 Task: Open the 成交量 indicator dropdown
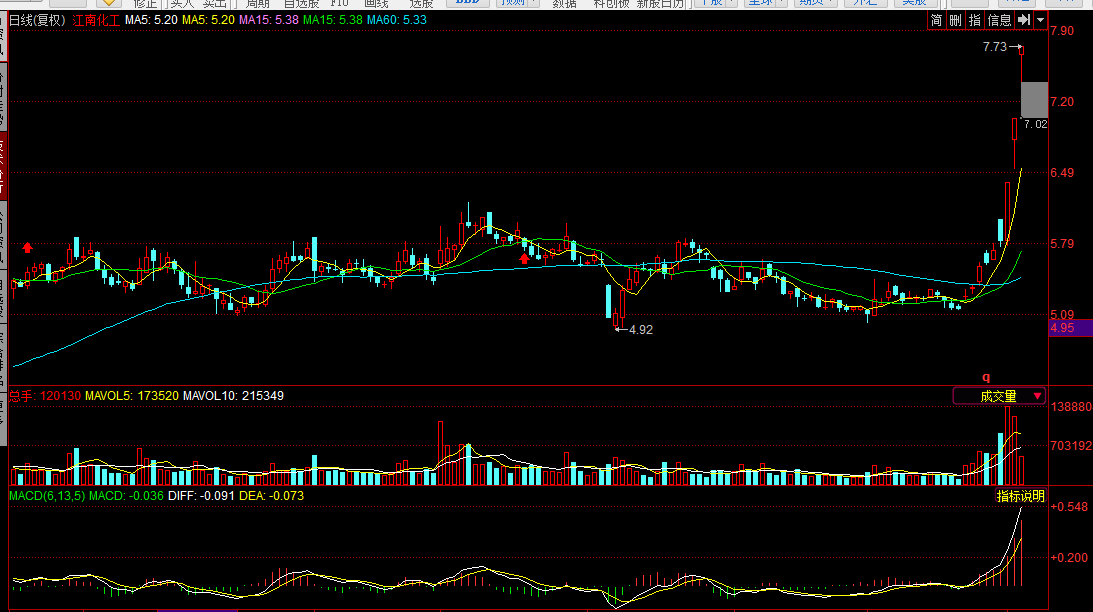[999, 396]
